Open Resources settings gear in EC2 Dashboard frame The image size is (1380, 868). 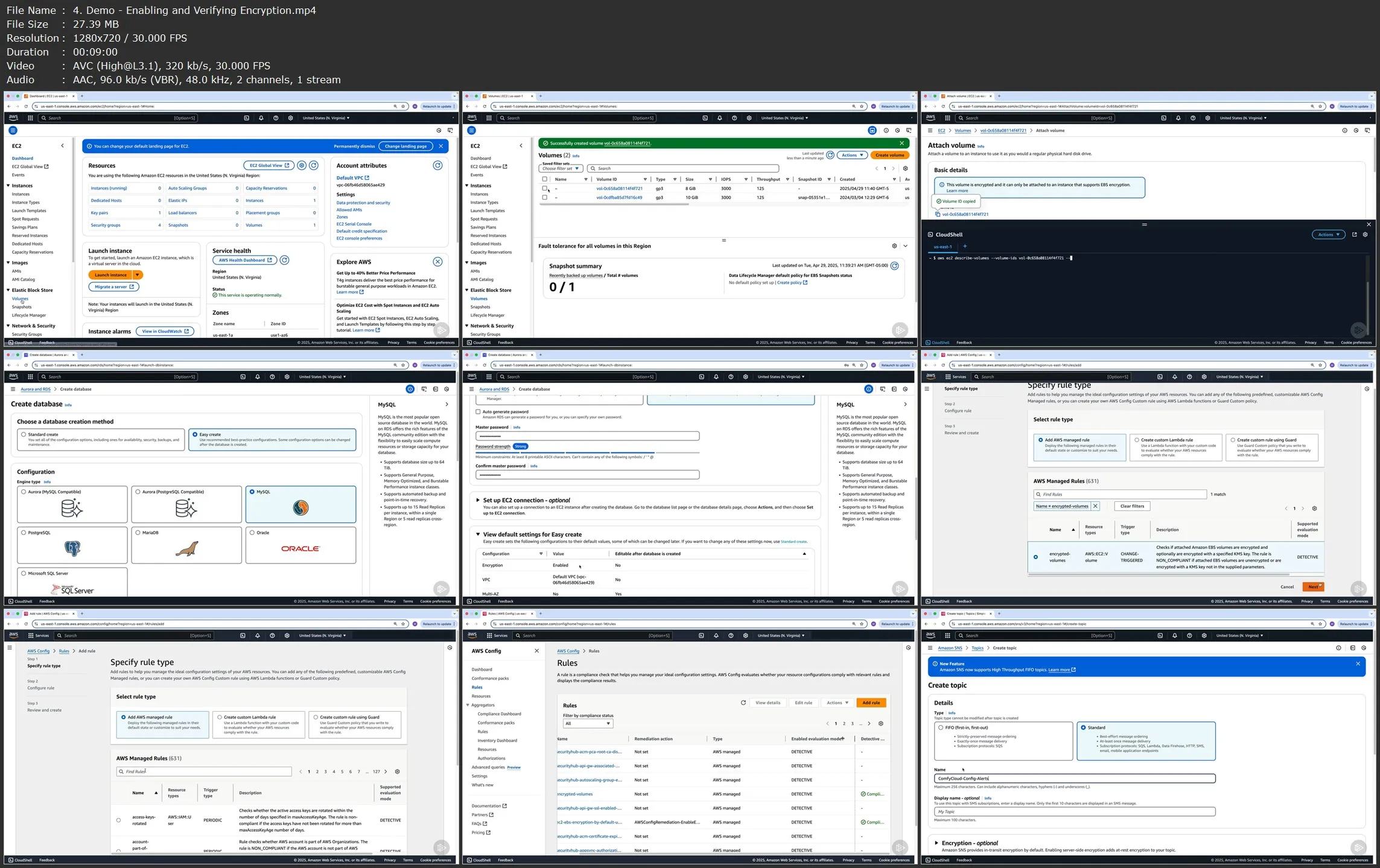coord(302,165)
